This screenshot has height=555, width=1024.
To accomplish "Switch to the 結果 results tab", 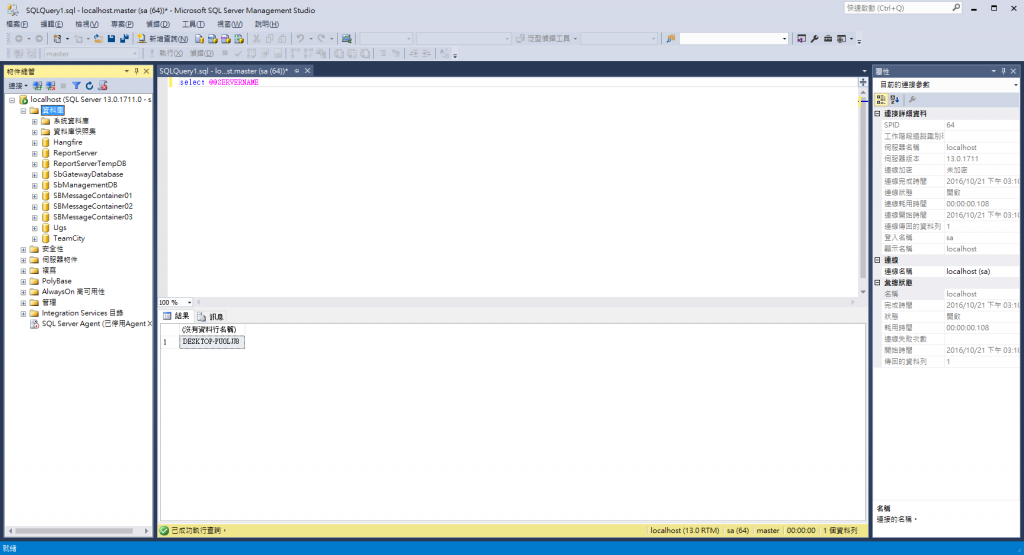I will [x=176, y=316].
